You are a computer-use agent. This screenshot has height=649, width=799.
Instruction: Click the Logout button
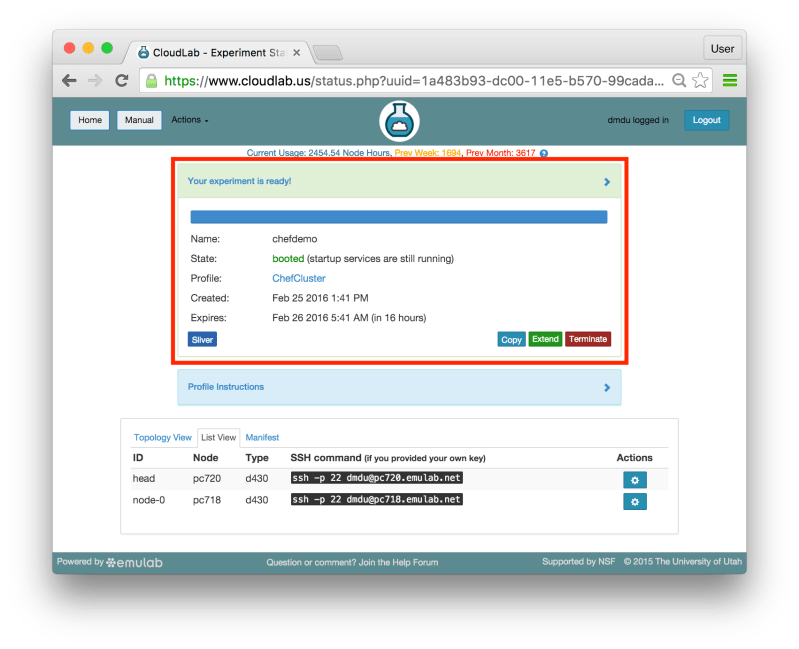coord(706,120)
